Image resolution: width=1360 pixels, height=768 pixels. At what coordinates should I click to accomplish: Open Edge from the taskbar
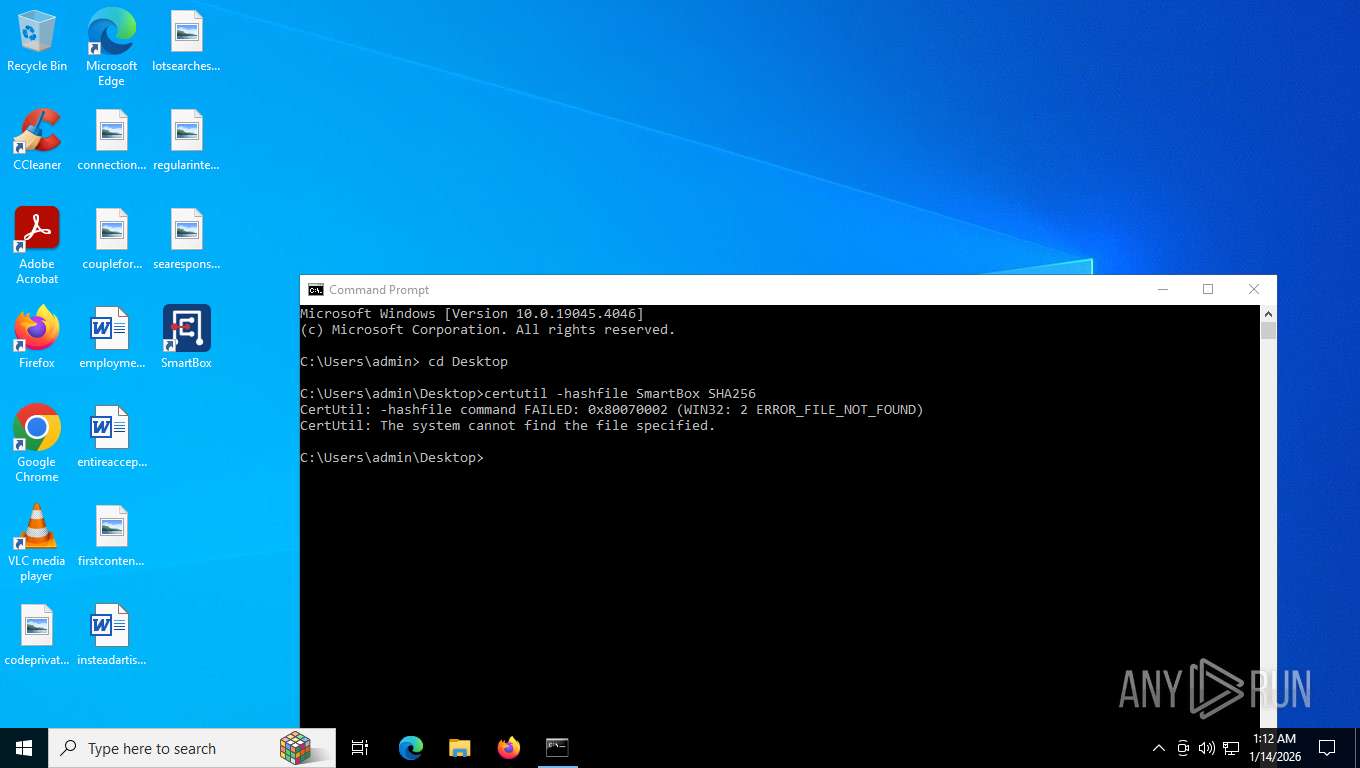click(411, 748)
